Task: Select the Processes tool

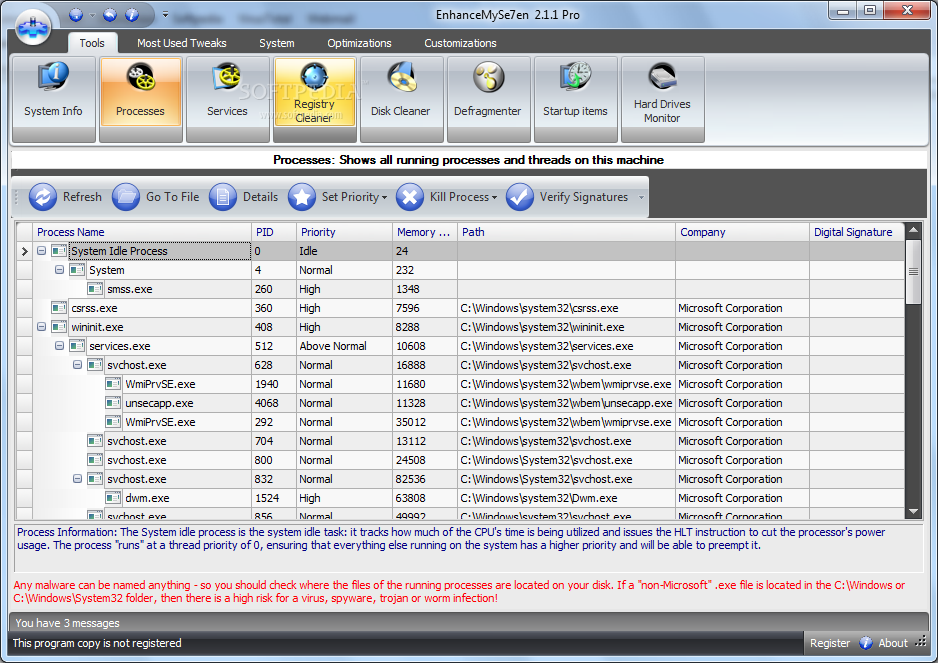Action: tap(140, 97)
